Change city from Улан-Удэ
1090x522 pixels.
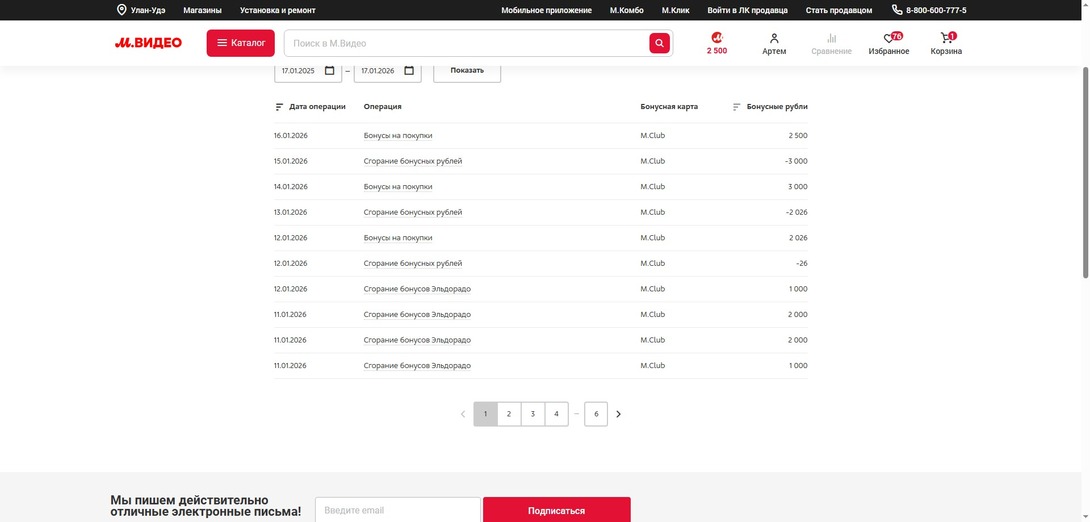pos(141,10)
